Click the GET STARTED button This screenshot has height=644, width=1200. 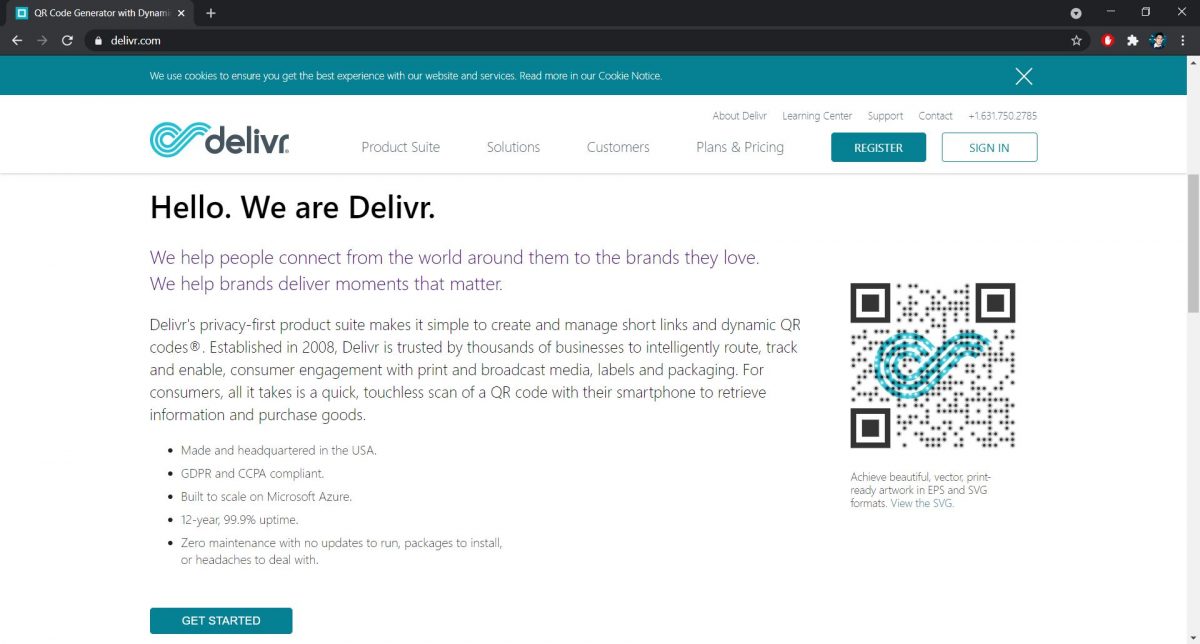[220, 620]
